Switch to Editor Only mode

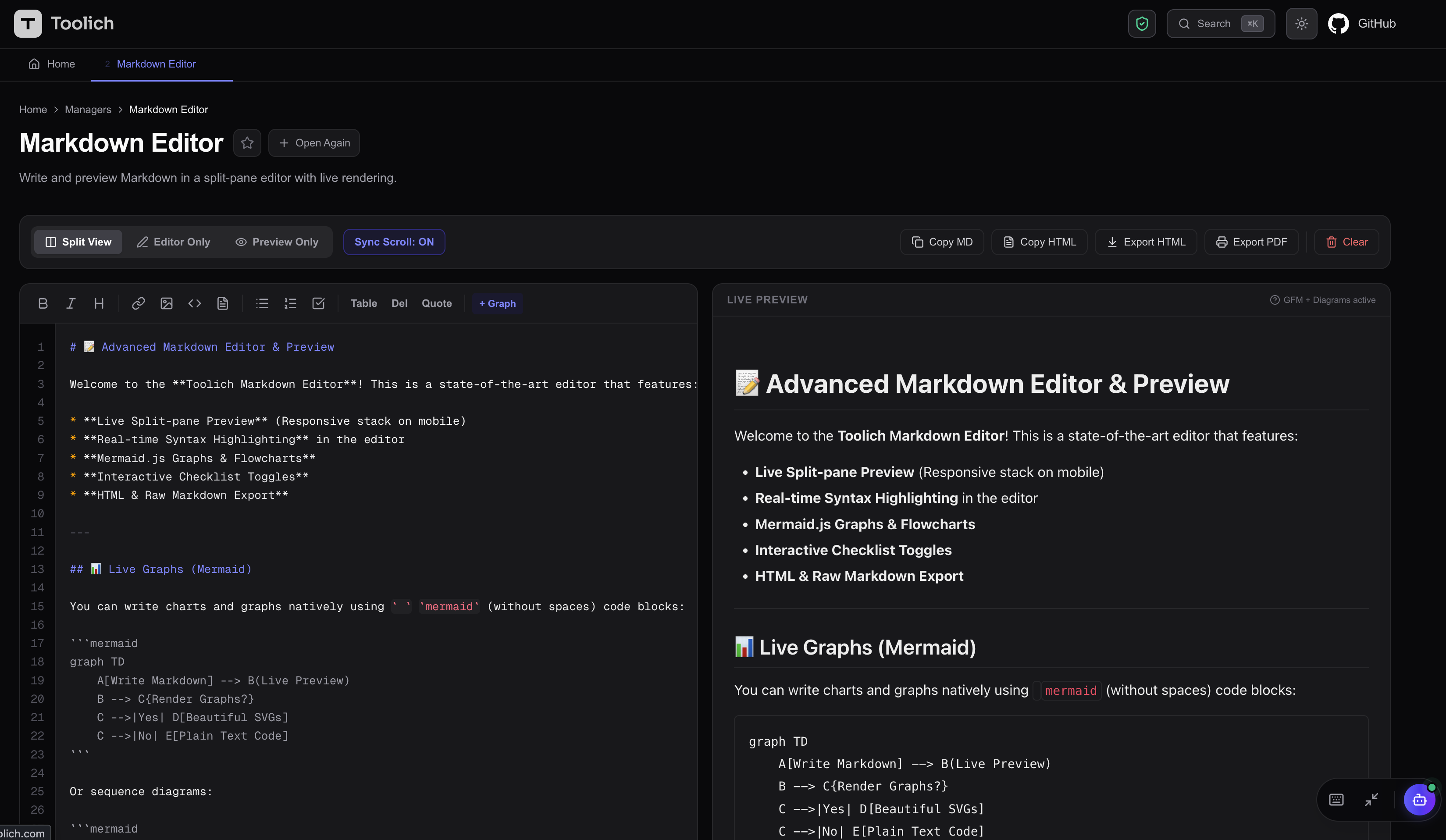[174, 242]
